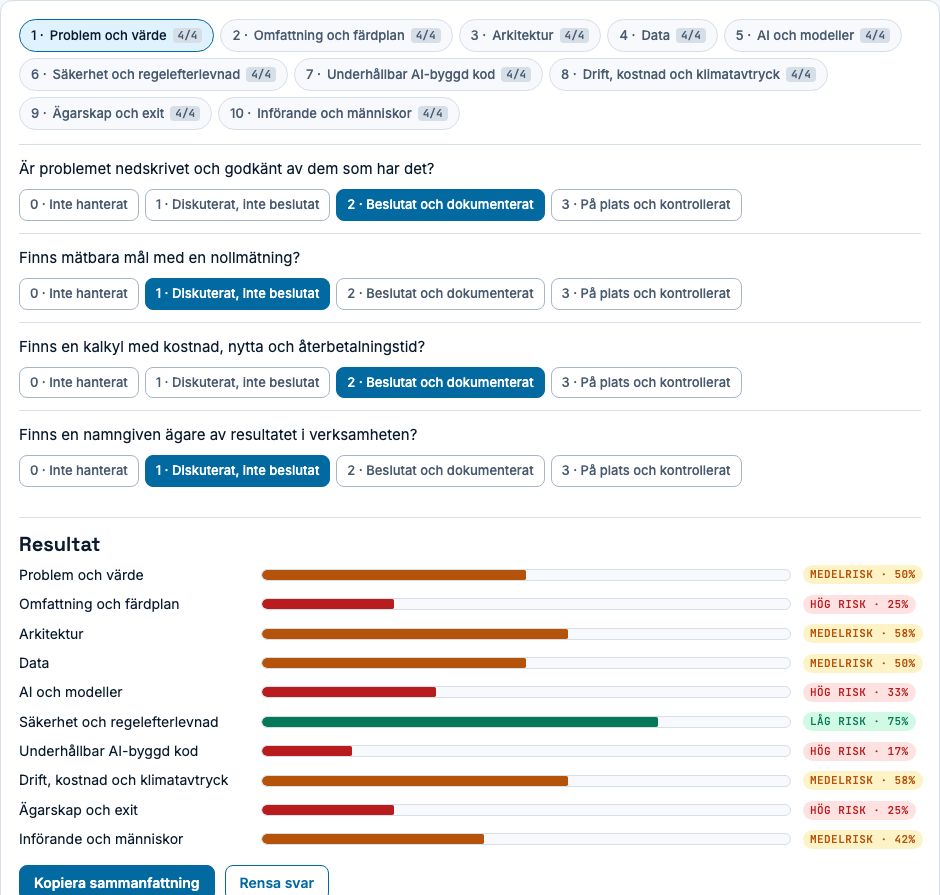Select 'Beslutat och dokumenterat' under 'problemet nedskrivet'
940x895 pixels.
click(x=440, y=205)
